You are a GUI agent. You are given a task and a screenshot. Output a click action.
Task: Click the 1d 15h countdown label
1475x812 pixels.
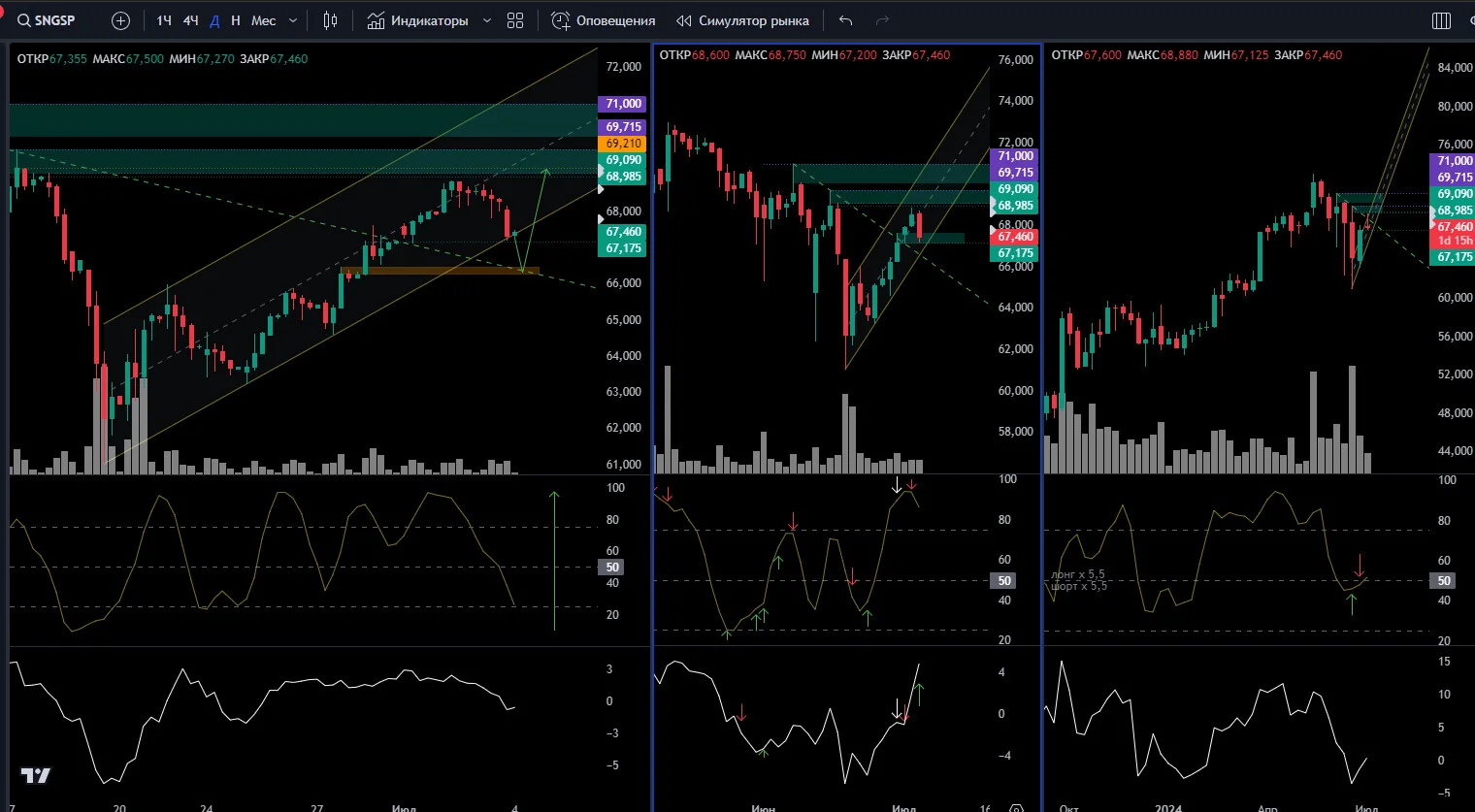(x=1455, y=241)
